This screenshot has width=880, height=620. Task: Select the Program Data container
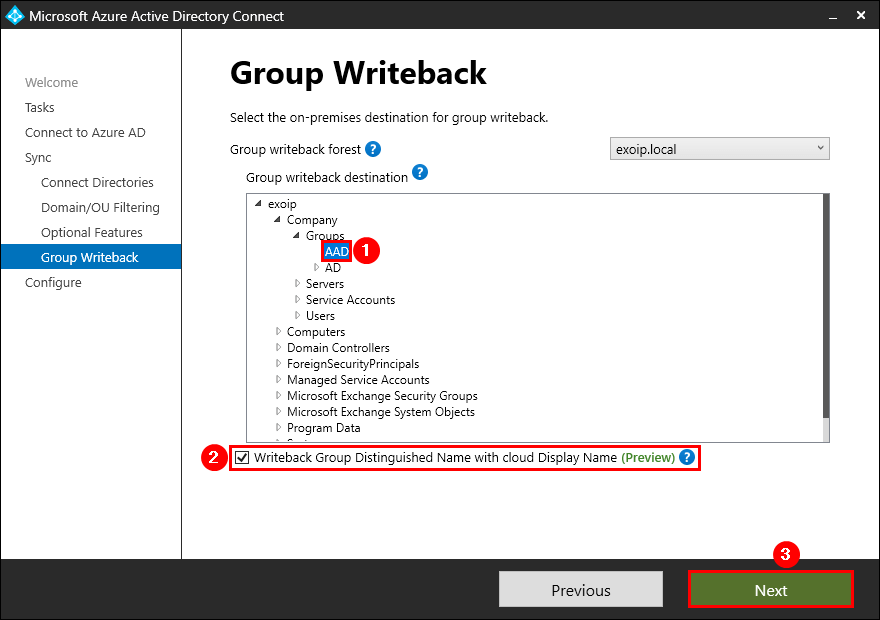click(324, 428)
